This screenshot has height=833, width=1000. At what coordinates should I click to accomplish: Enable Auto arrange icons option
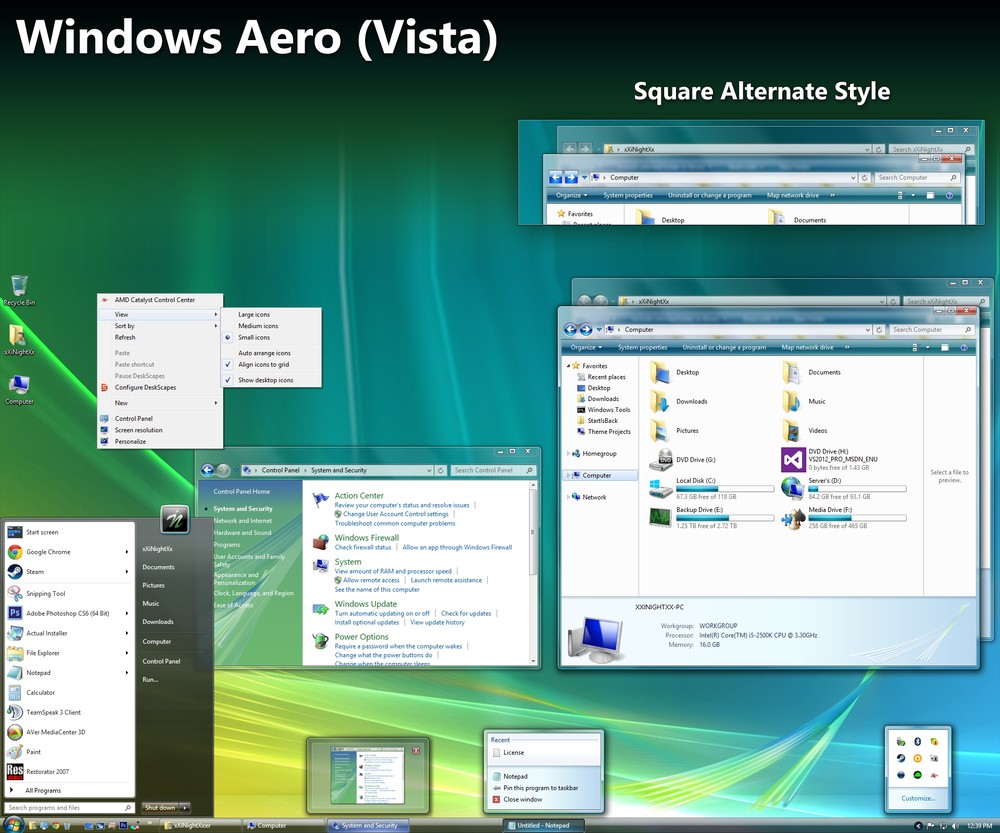[x=272, y=353]
